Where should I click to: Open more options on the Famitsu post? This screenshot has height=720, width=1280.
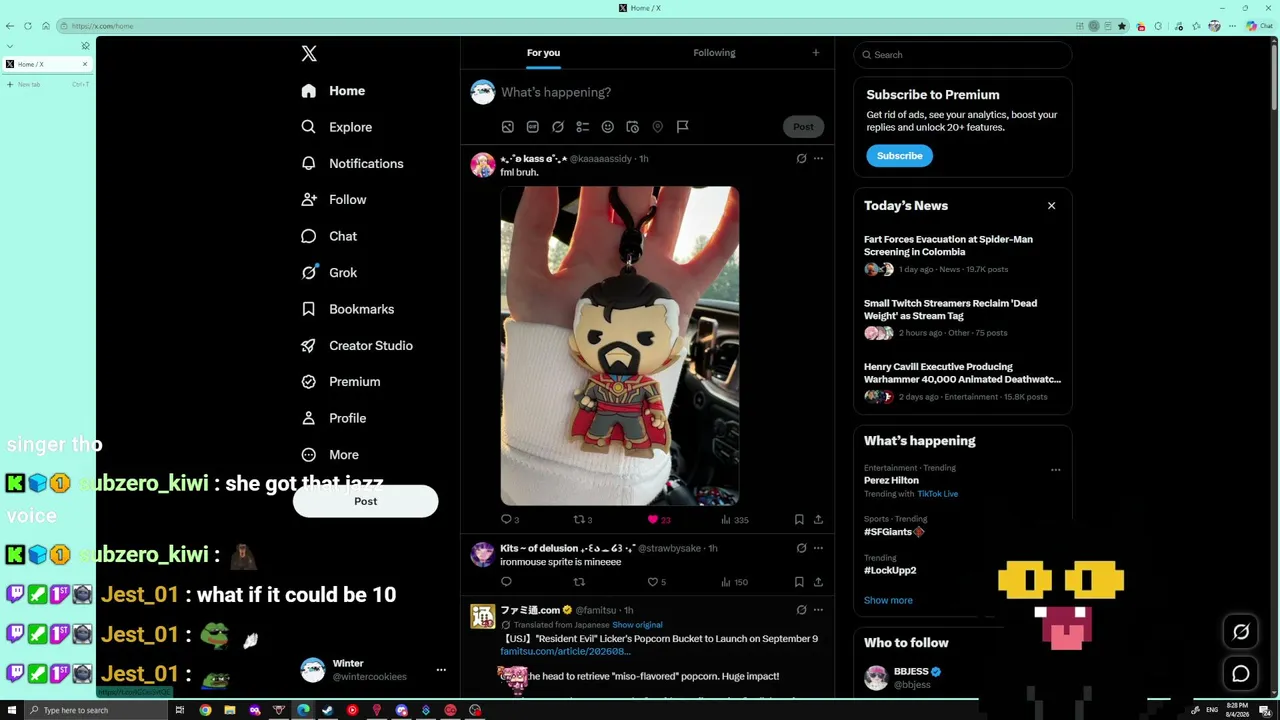pyautogui.click(x=818, y=610)
